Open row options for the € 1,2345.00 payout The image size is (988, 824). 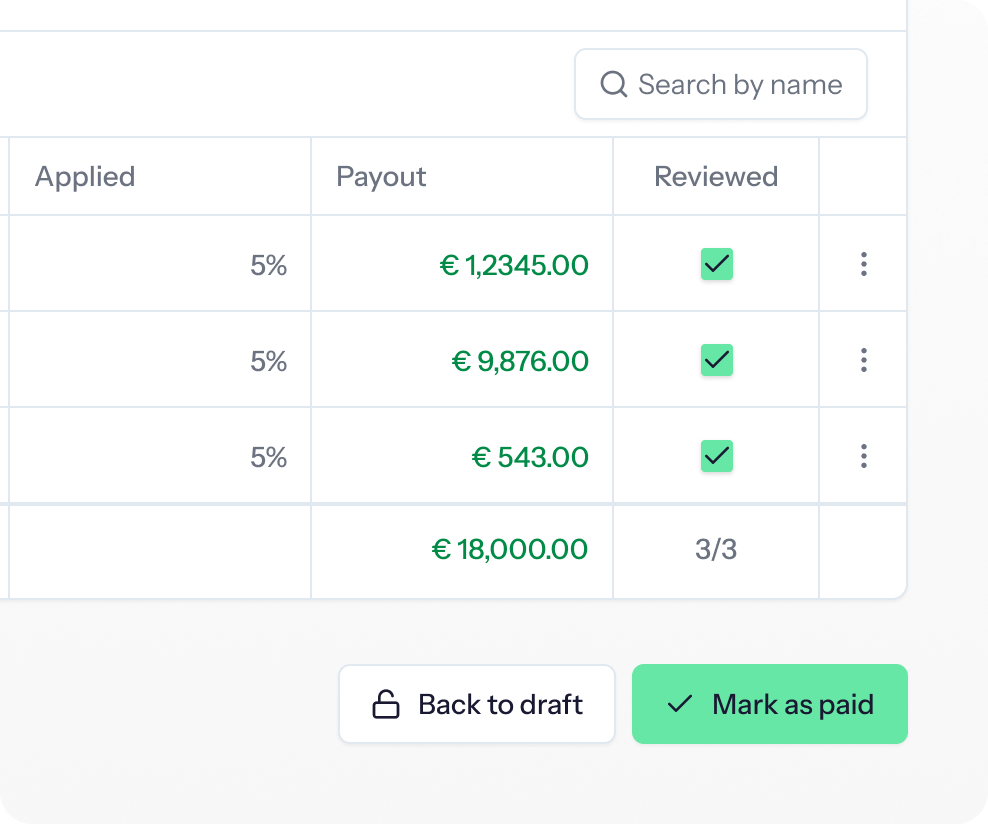[x=863, y=264]
